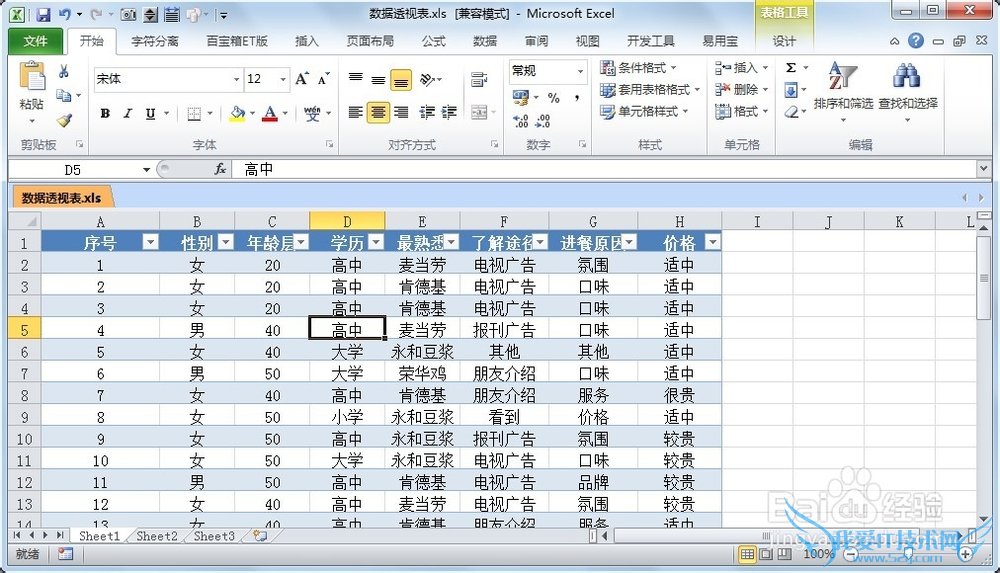Screen dimensions: 1000x573
Task: Click the increase font size icon
Action: coord(302,79)
